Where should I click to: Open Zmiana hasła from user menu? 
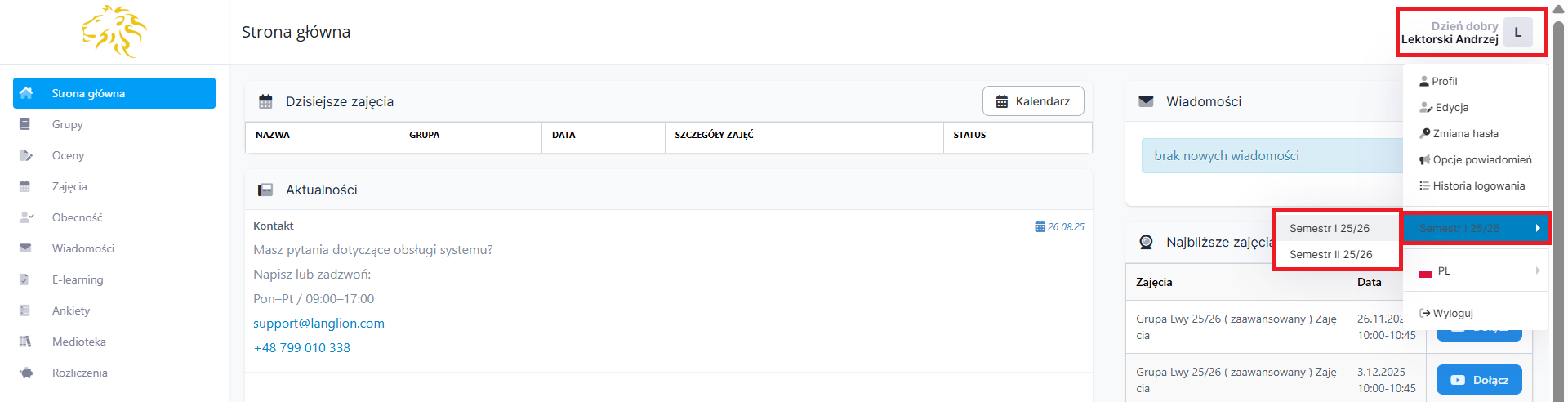(x=1465, y=133)
